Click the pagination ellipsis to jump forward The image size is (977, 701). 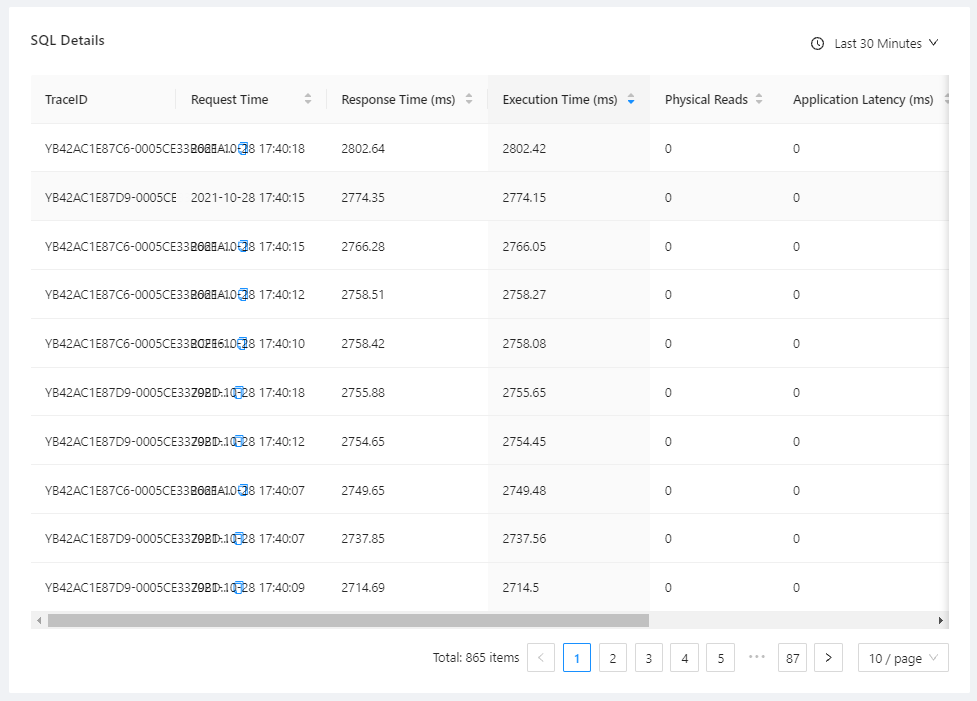[756, 657]
